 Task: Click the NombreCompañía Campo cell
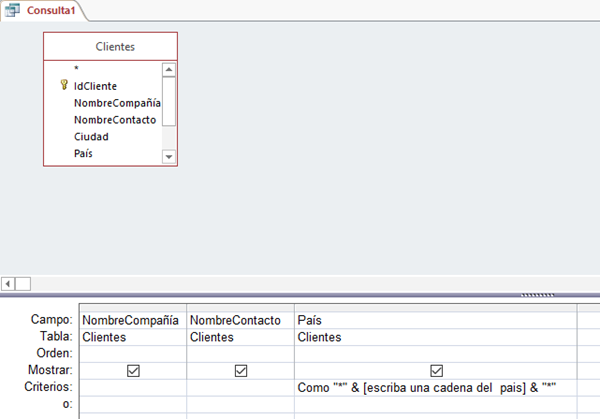pyautogui.click(x=133, y=320)
